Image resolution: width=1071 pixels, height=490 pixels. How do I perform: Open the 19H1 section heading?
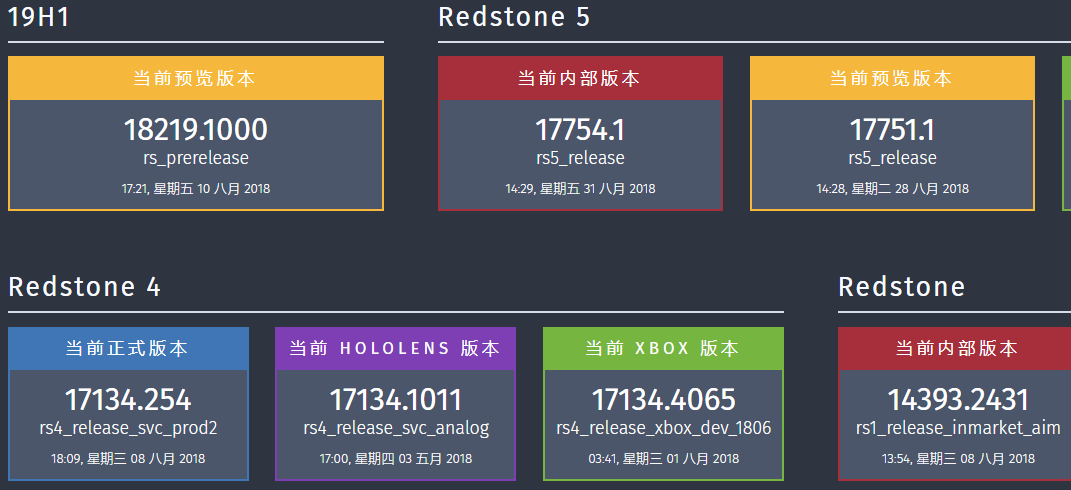click(x=38, y=18)
